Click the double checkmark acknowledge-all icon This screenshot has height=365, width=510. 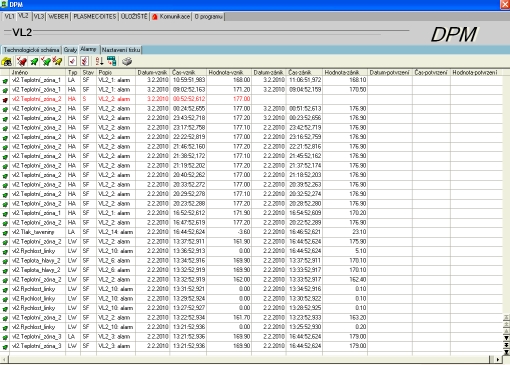(84, 61)
